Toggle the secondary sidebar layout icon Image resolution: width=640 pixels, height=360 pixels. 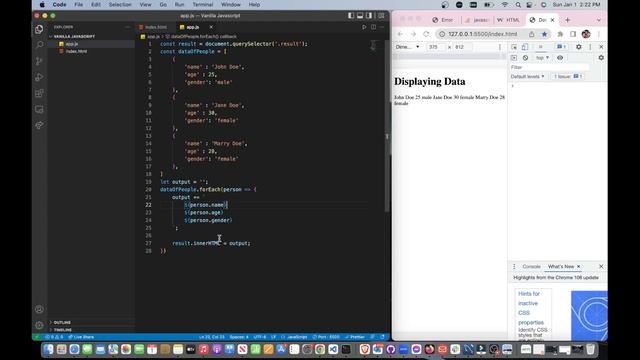369,16
